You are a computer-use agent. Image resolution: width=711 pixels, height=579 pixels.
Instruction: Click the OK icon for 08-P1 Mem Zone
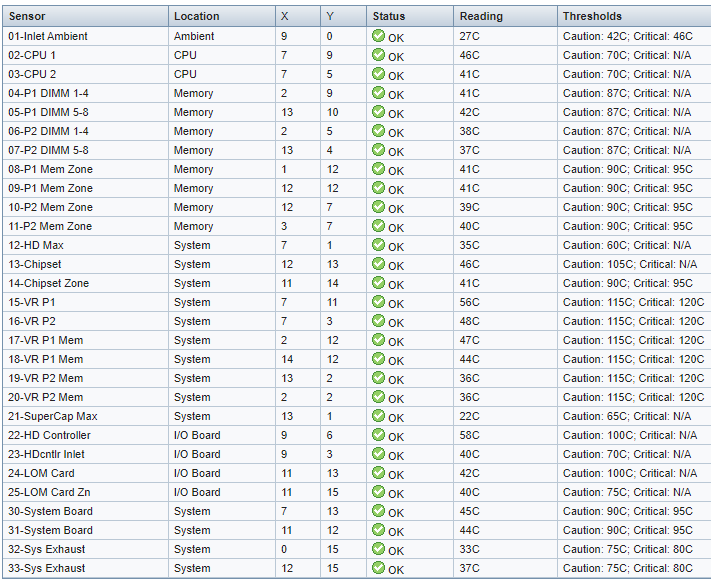378,169
